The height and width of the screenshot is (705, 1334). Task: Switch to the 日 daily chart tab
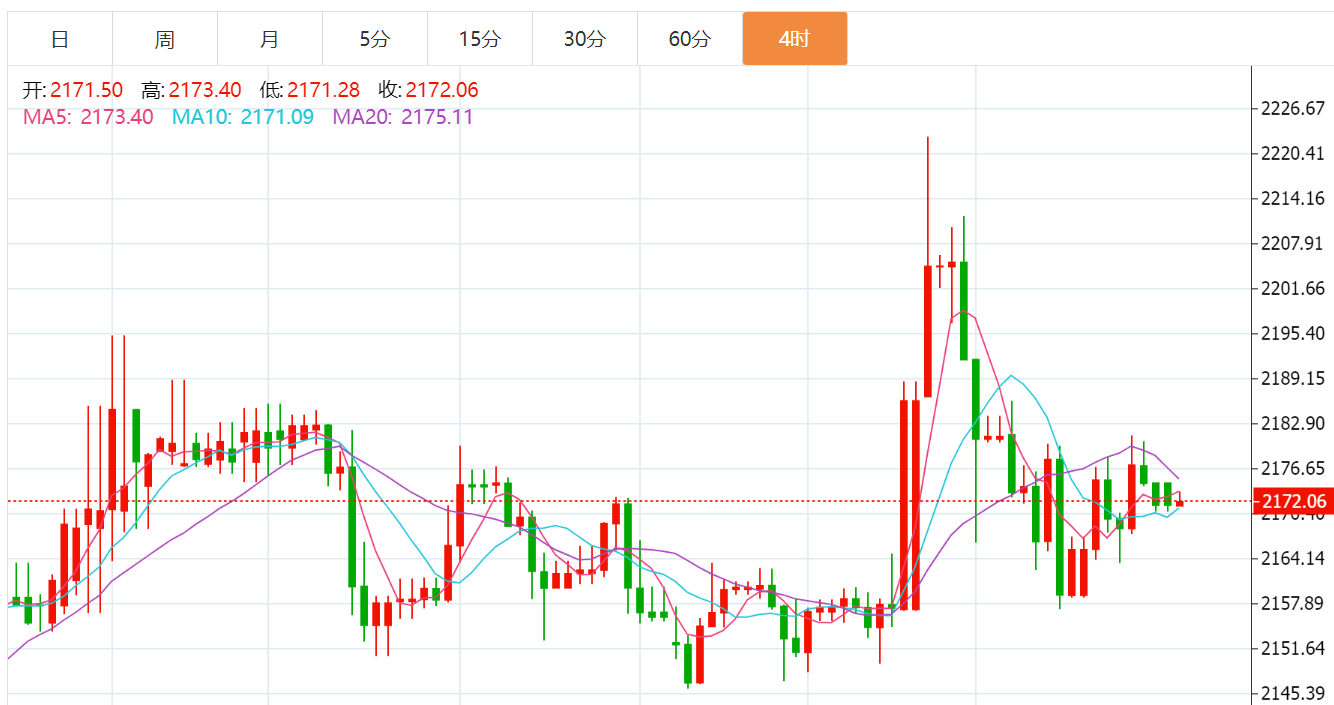point(60,39)
